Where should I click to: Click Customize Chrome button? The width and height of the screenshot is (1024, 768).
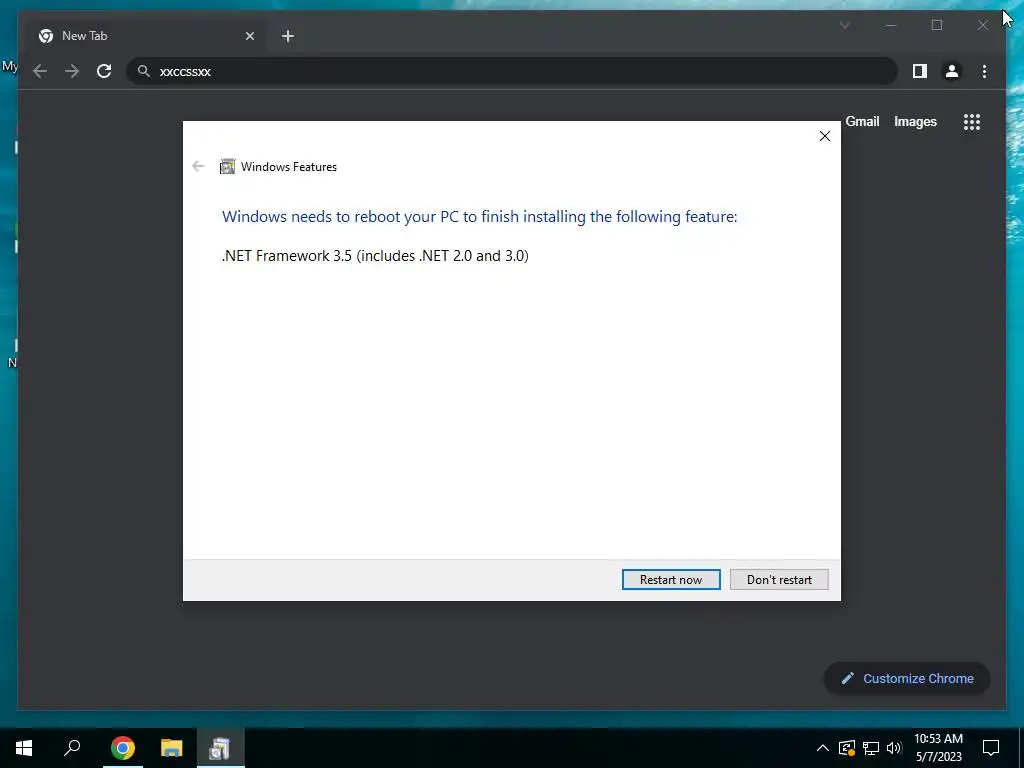pos(907,679)
